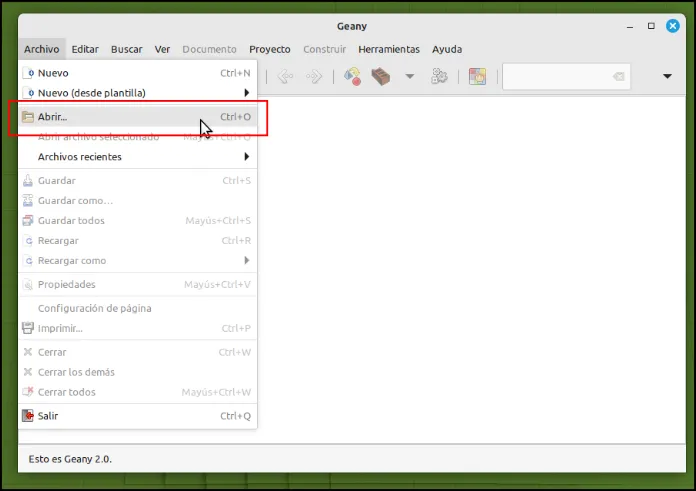Click the Guardar como icon

[x=28, y=201]
